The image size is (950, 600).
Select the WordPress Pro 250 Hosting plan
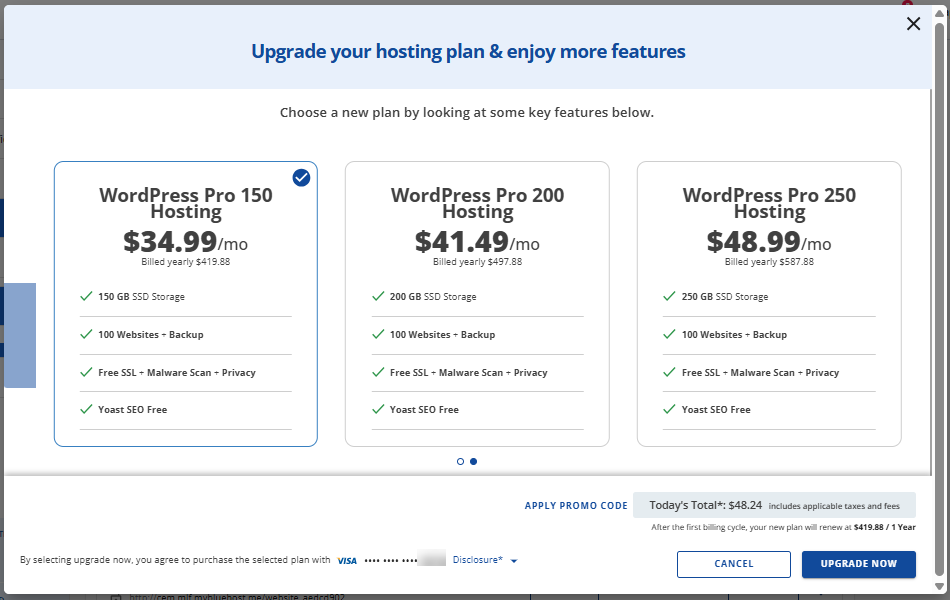click(x=769, y=243)
